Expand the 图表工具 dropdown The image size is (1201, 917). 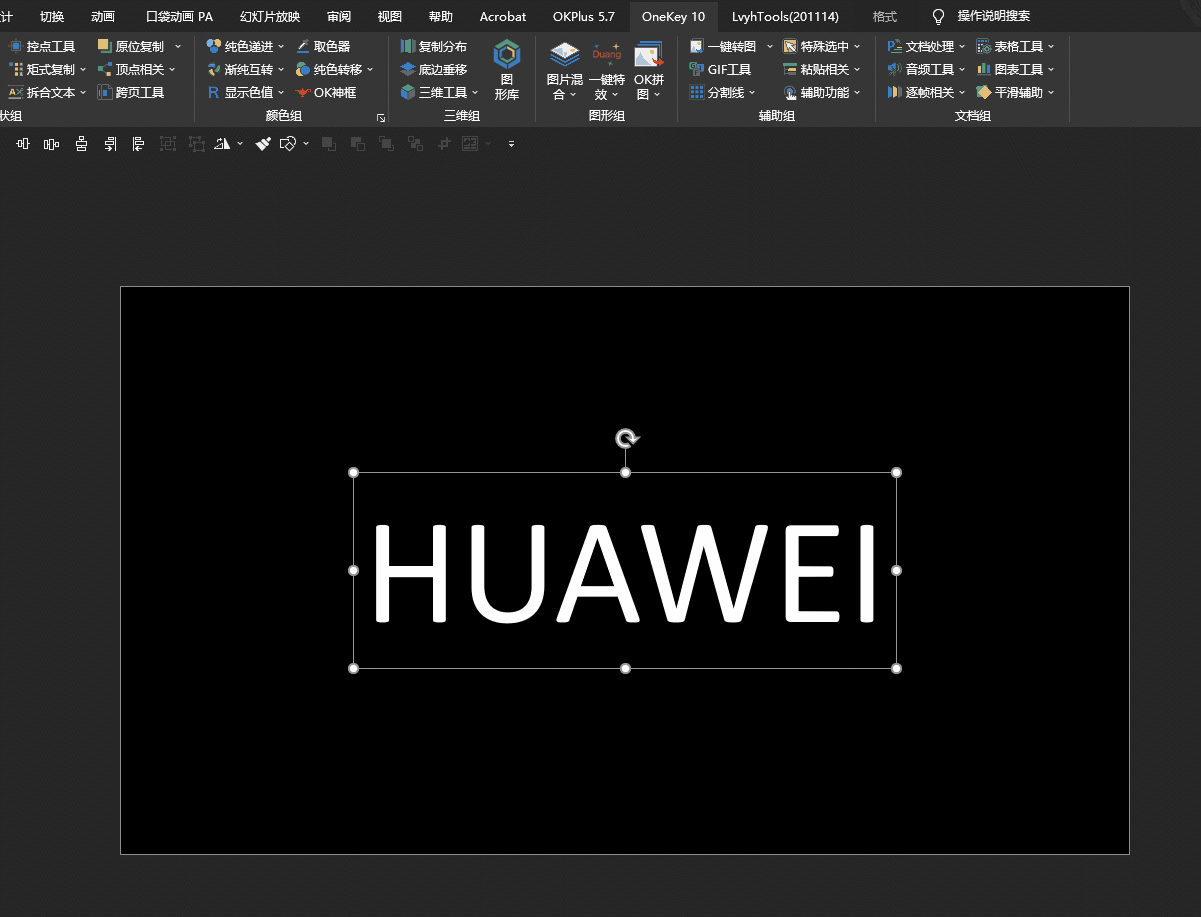tap(1051, 69)
